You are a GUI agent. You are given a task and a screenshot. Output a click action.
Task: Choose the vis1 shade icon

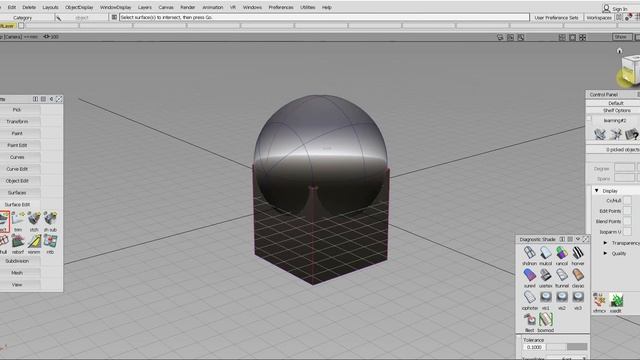[x=546, y=297]
